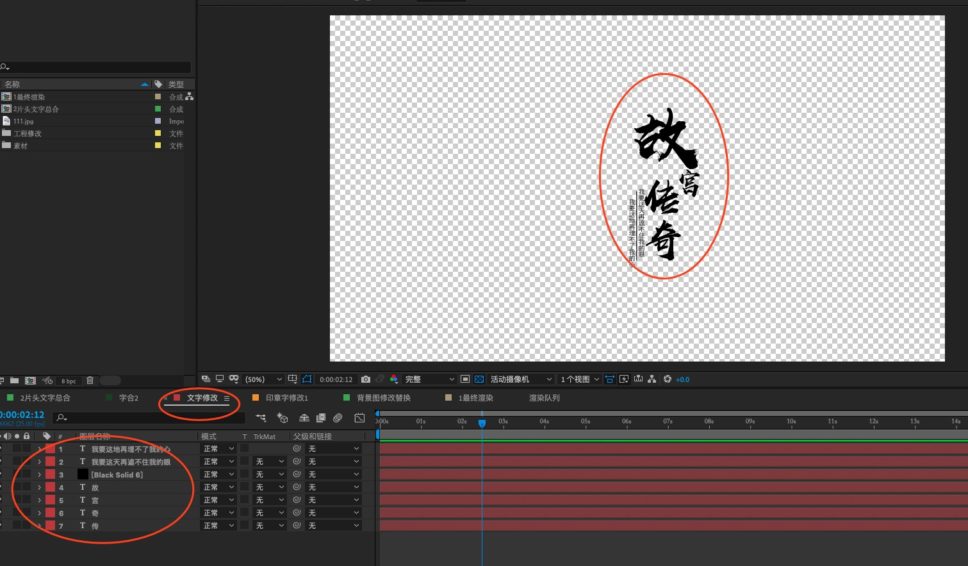Click the snapshot camera icon in viewer
Screen dimensions: 968x566
coord(365,379)
